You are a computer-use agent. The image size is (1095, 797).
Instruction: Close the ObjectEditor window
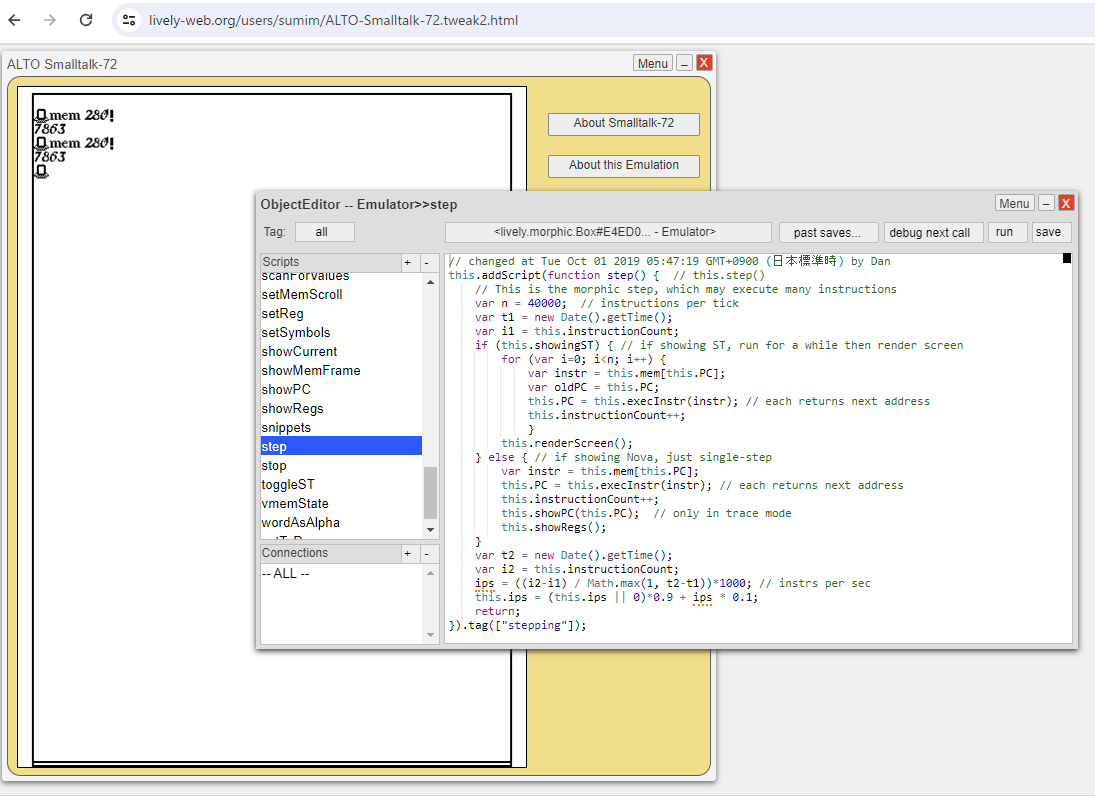[1066, 203]
